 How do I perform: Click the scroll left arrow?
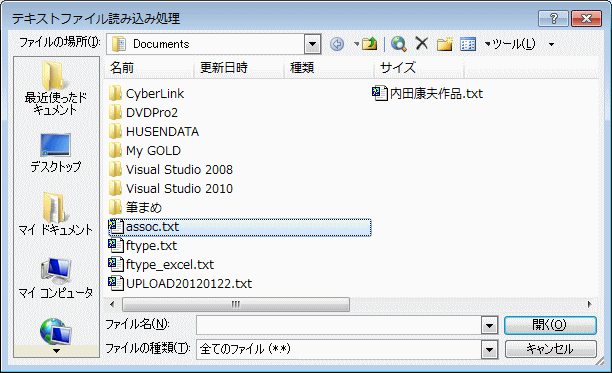click(x=112, y=304)
